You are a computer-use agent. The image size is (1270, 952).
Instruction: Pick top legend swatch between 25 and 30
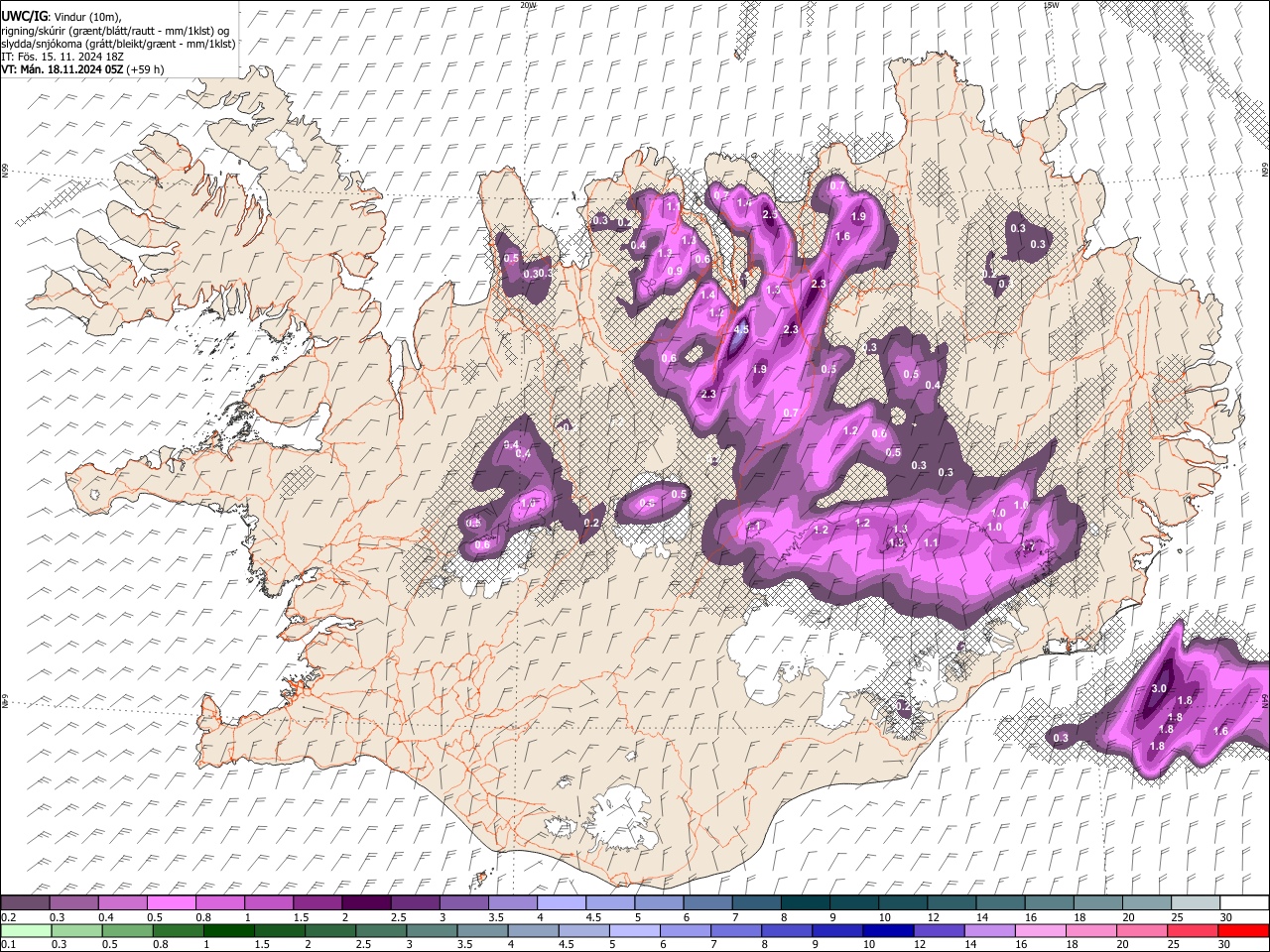tap(1196, 903)
